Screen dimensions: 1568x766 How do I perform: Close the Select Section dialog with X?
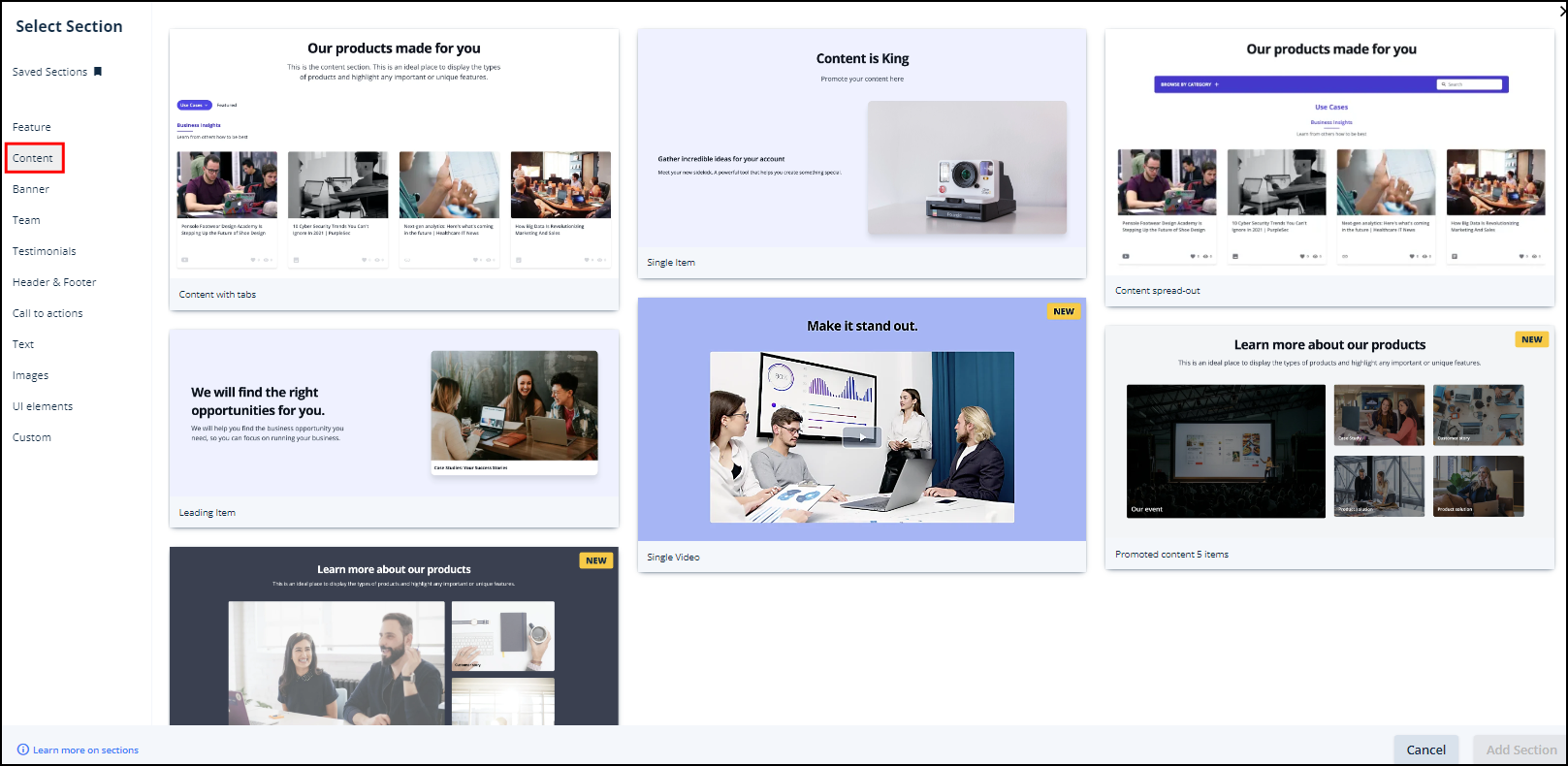pyautogui.click(x=1561, y=11)
